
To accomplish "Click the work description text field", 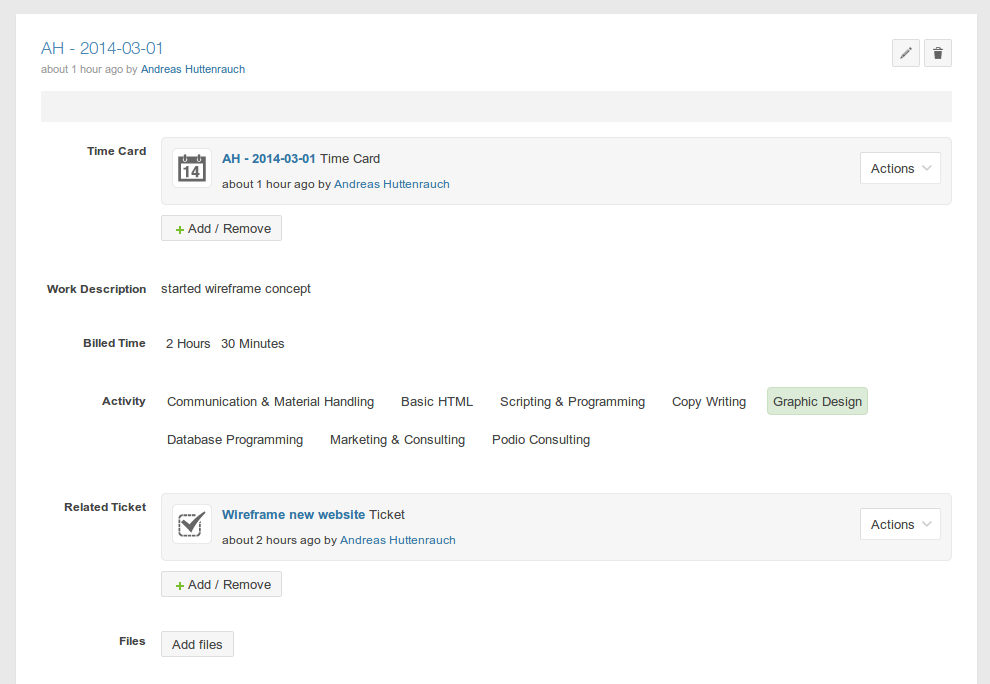I will 236,289.
